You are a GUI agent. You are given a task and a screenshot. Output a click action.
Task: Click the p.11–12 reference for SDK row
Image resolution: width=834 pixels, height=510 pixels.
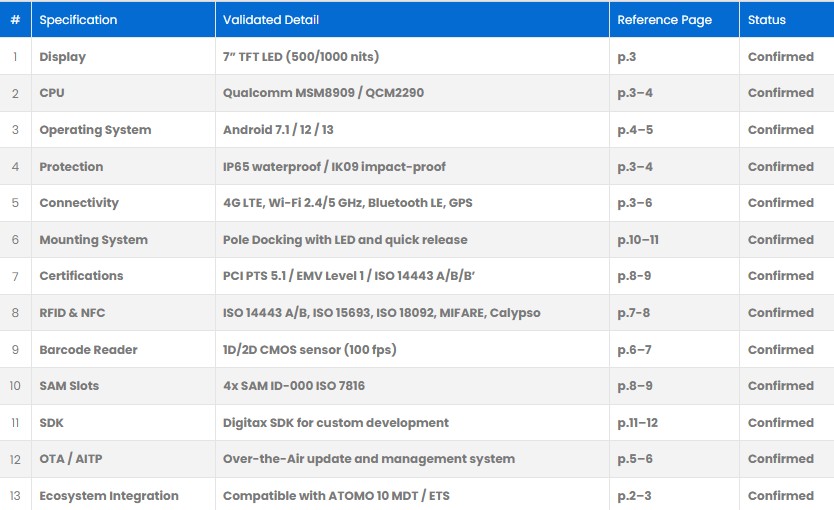click(638, 423)
